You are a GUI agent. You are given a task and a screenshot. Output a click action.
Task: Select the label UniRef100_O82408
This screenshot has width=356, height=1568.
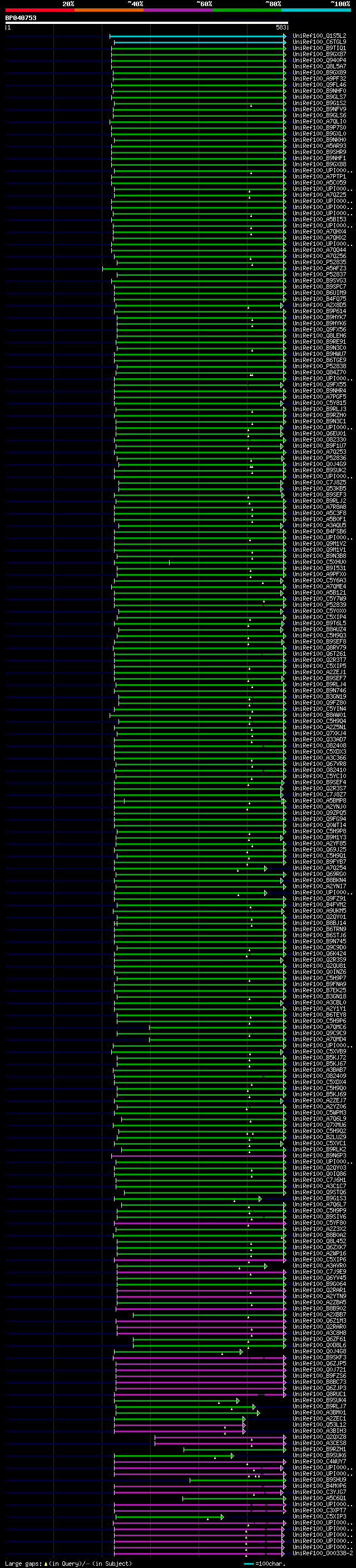click(x=319, y=746)
